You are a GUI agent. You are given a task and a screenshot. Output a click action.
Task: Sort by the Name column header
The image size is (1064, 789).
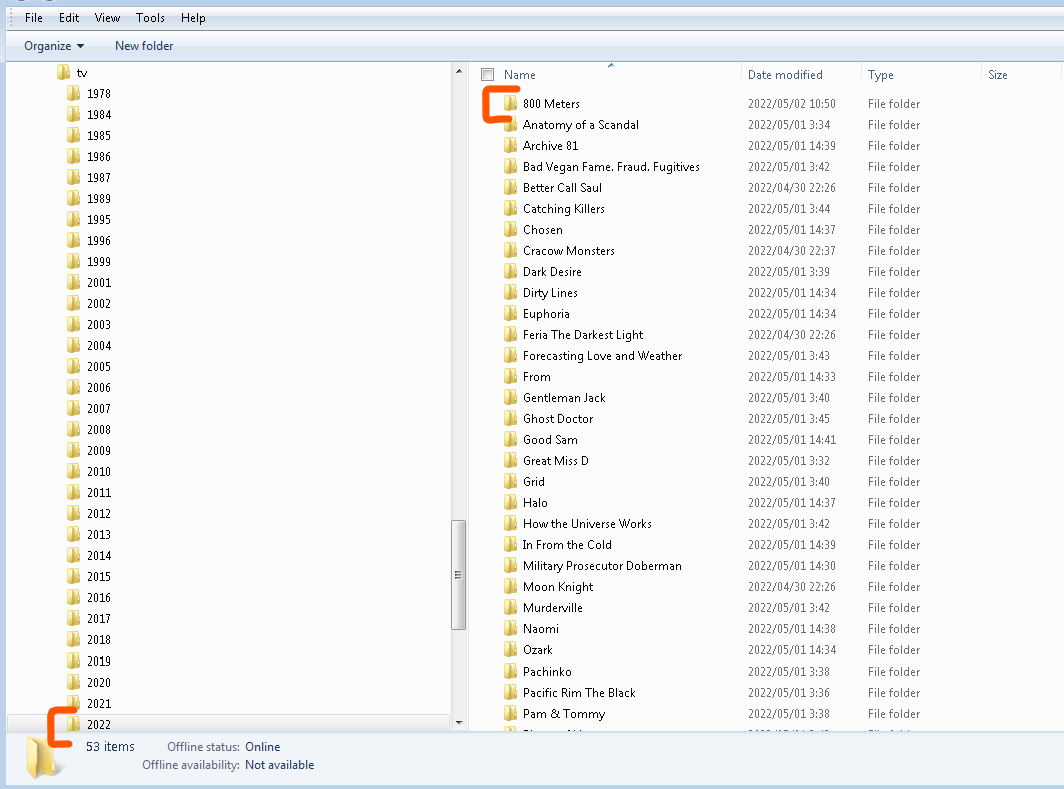[519, 75]
